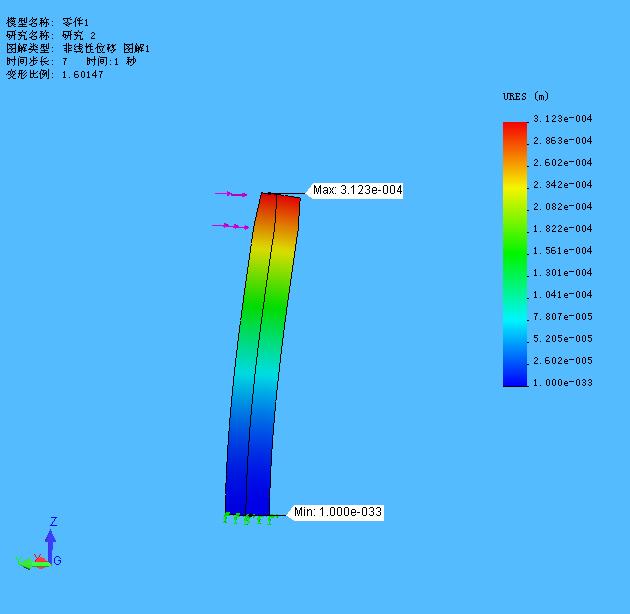Image resolution: width=630 pixels, height=614 pixels.
Task: Select legend value 2.602e-004
Action: point(562,163)
